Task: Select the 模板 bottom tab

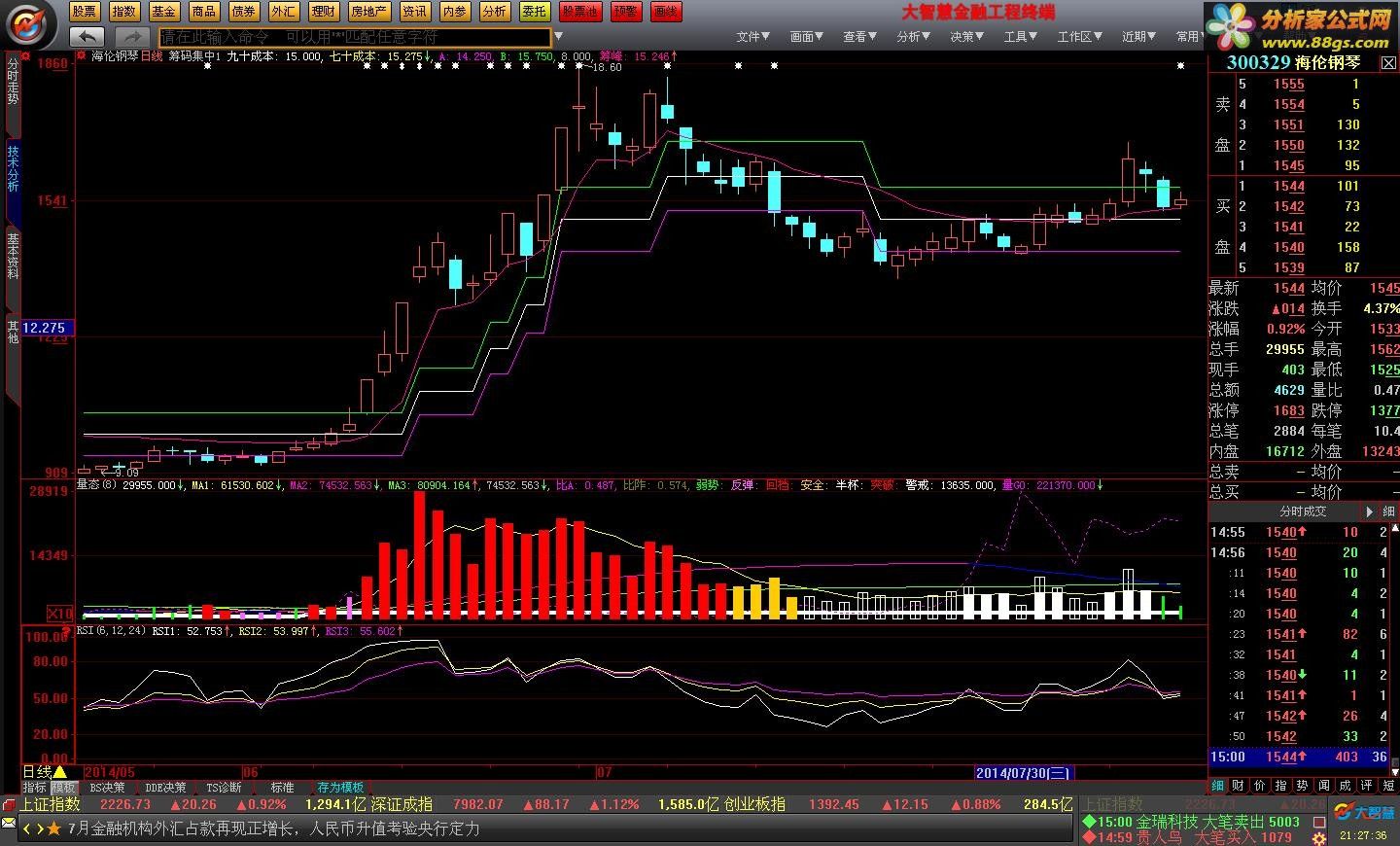Action: 63,788
